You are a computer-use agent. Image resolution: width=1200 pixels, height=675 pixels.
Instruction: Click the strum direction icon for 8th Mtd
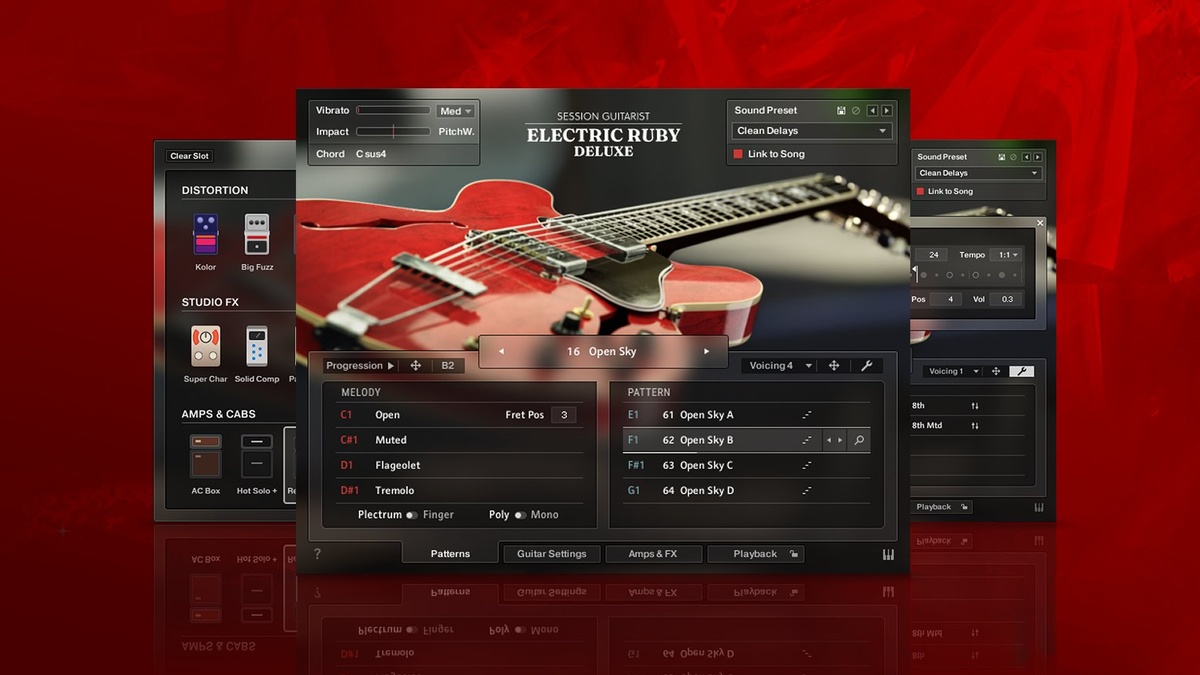coord(975,426)
